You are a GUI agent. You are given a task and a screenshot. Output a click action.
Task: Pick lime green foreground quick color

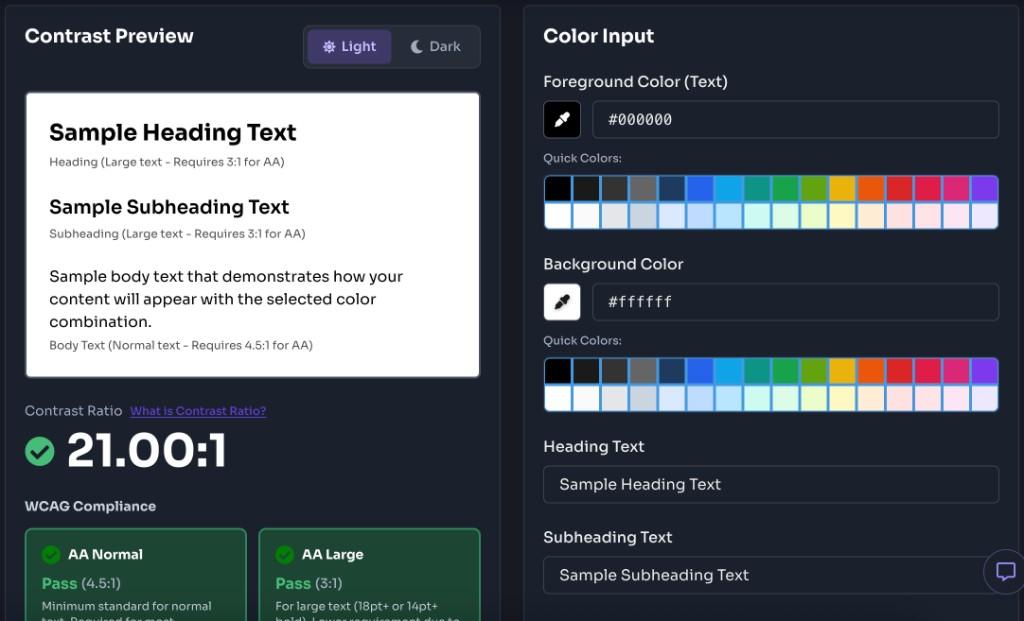814,189
